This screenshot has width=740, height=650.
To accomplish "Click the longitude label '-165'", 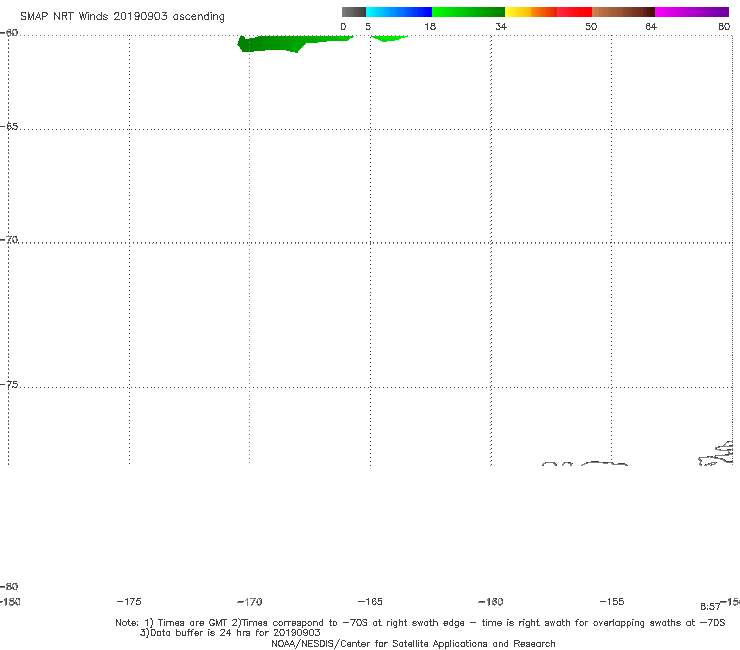I will tap(370, 601).
